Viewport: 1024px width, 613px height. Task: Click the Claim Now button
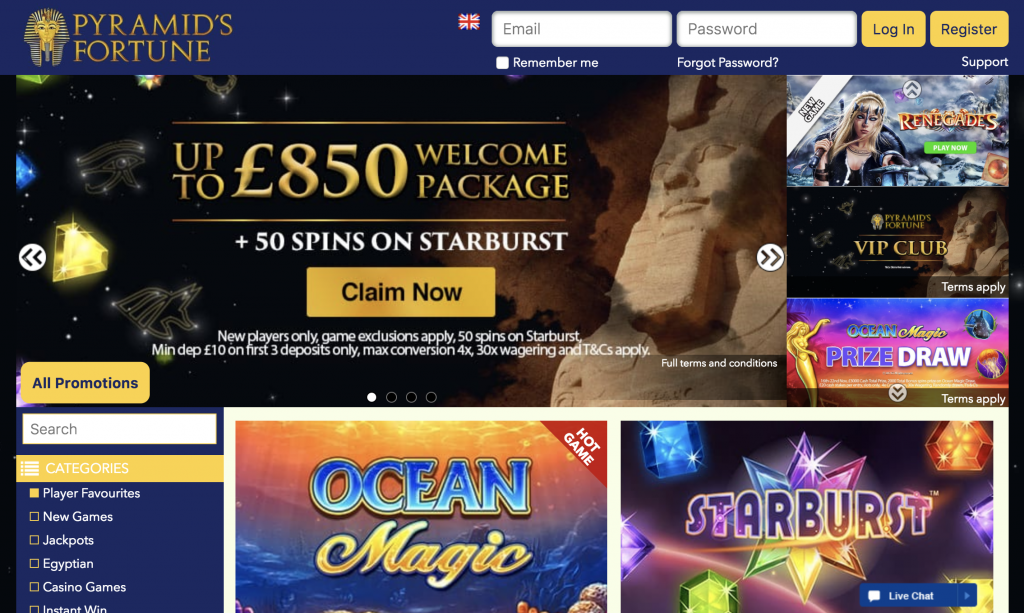(401, 292)
